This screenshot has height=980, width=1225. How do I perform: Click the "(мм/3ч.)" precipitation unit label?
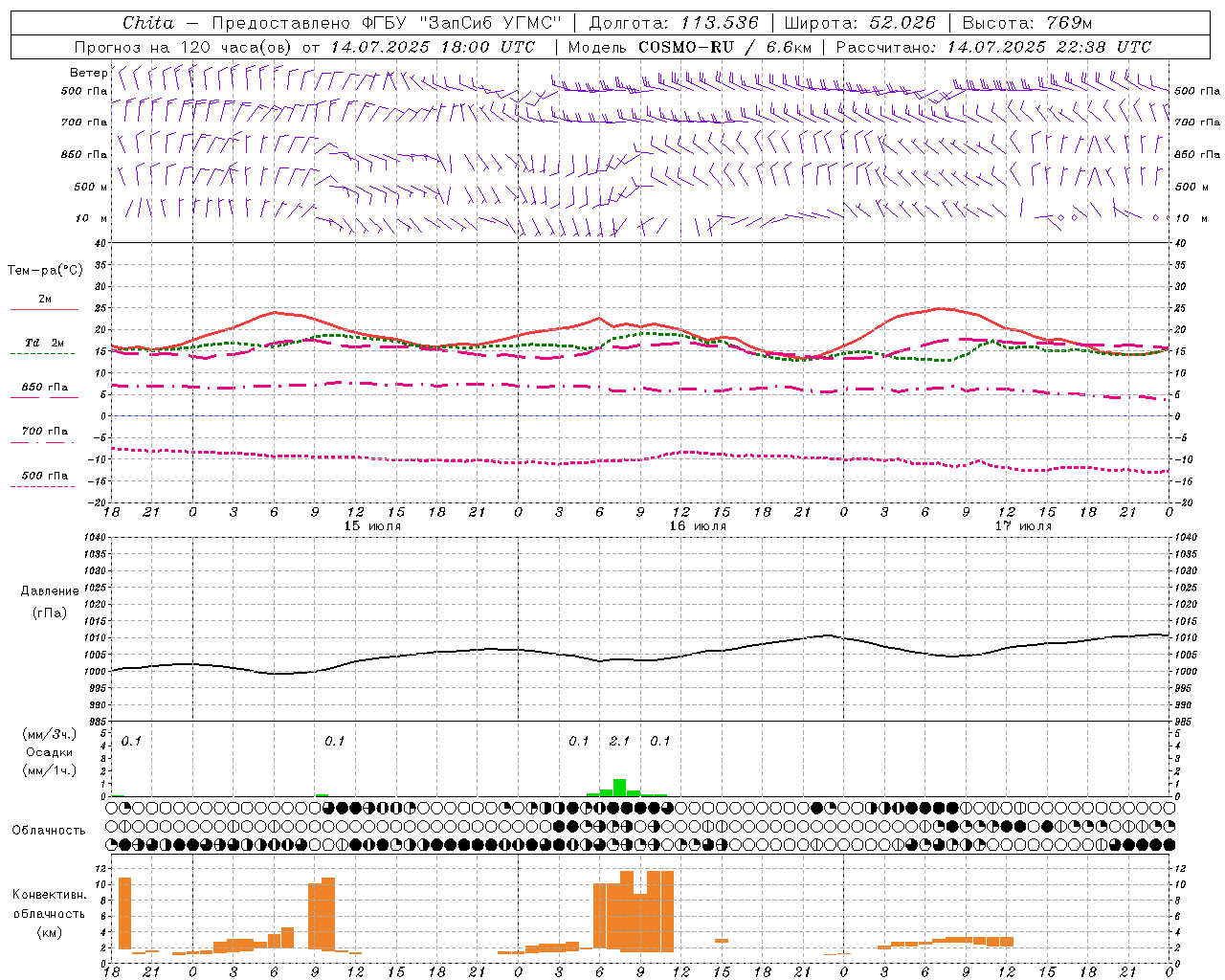pyautogui.click(x=49, y=734)
